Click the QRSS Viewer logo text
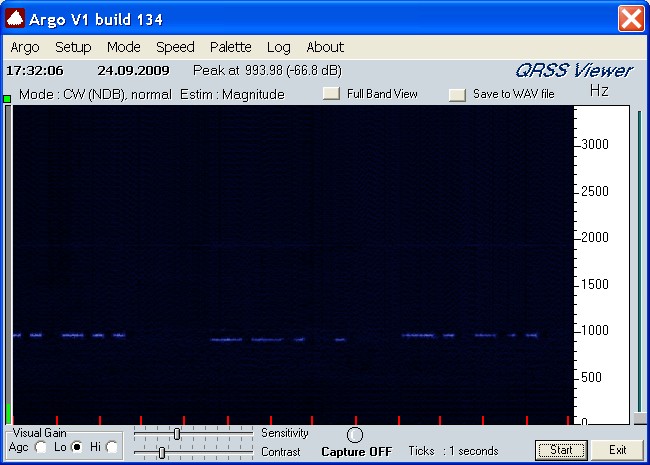This screenshot has height=465, width=650. click(x=574, y=70)
